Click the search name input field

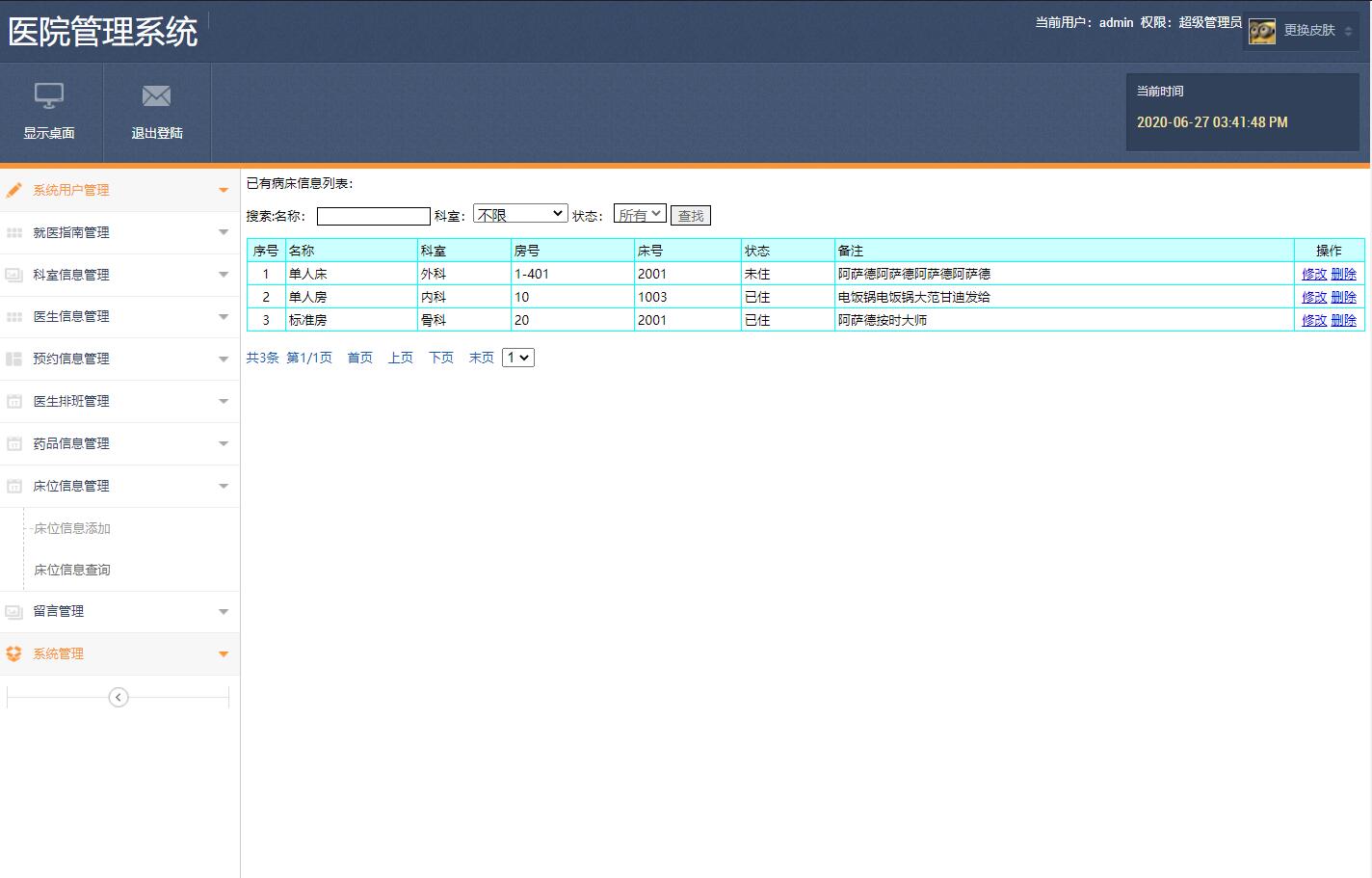pyautogui.click(x=373, y=215)
